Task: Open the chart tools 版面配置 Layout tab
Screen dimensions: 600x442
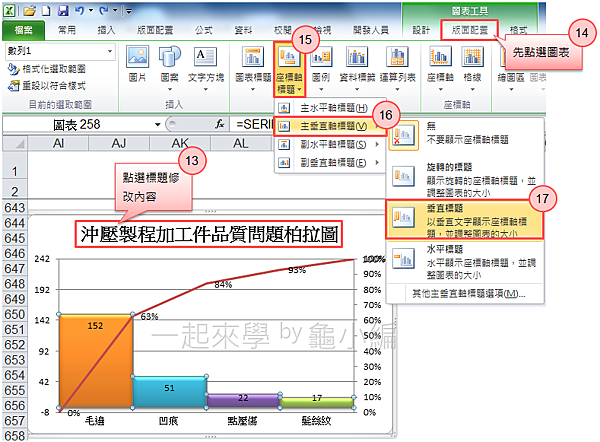Action: [470, 30]
